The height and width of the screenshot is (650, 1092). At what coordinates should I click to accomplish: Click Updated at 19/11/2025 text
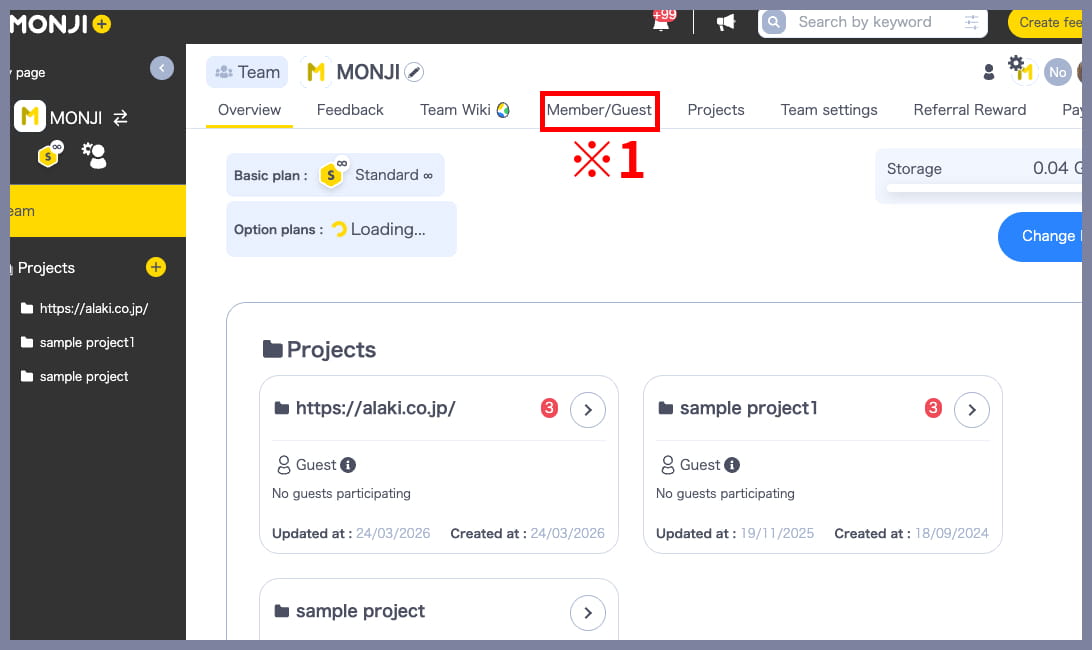(x=735, y=534)
